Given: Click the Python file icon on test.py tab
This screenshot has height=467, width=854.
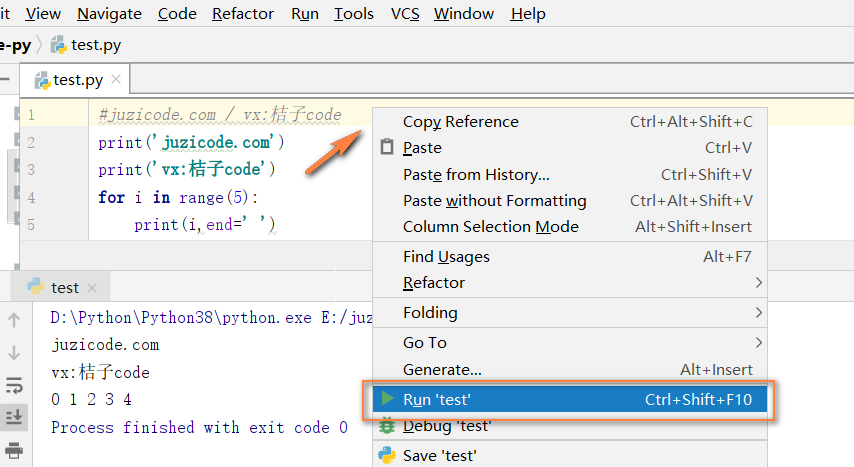Looking at the screenshot, I should coord(42,81).
